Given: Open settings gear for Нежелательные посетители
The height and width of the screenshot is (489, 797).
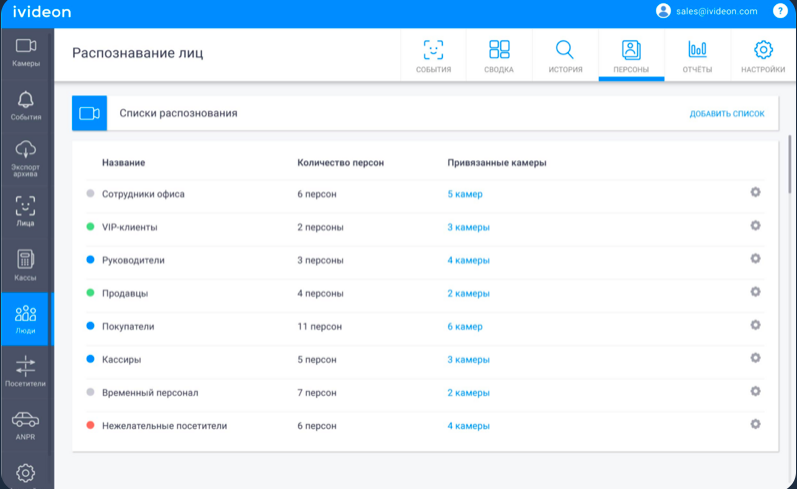Looking at the screenshot, I should (755, 424).
